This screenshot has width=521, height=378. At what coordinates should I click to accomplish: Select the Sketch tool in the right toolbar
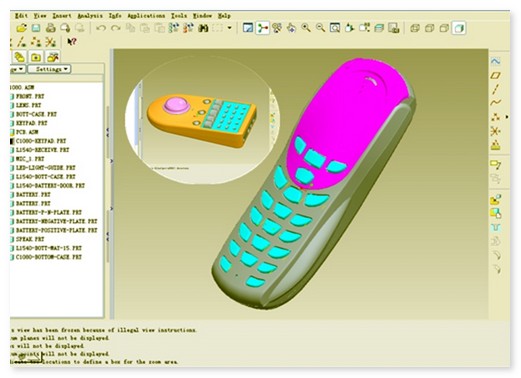(495, 61)
